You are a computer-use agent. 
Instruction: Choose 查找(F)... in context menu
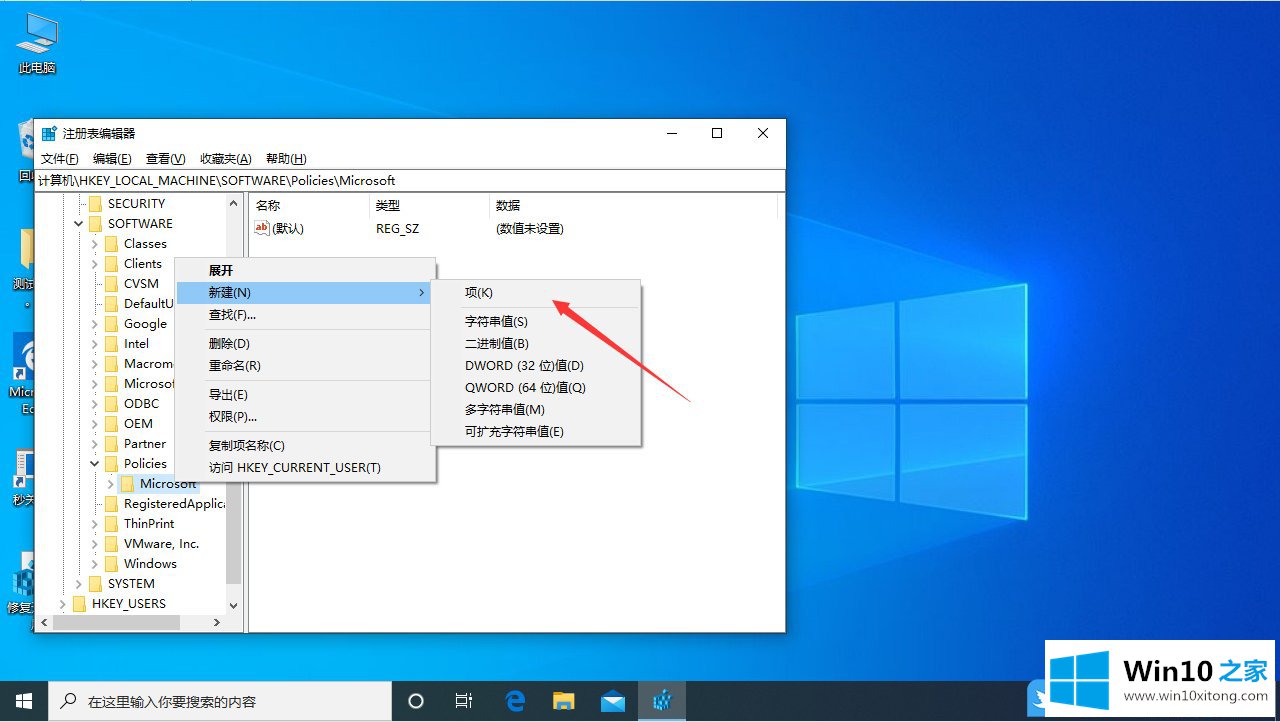click(x=306, y=315)
